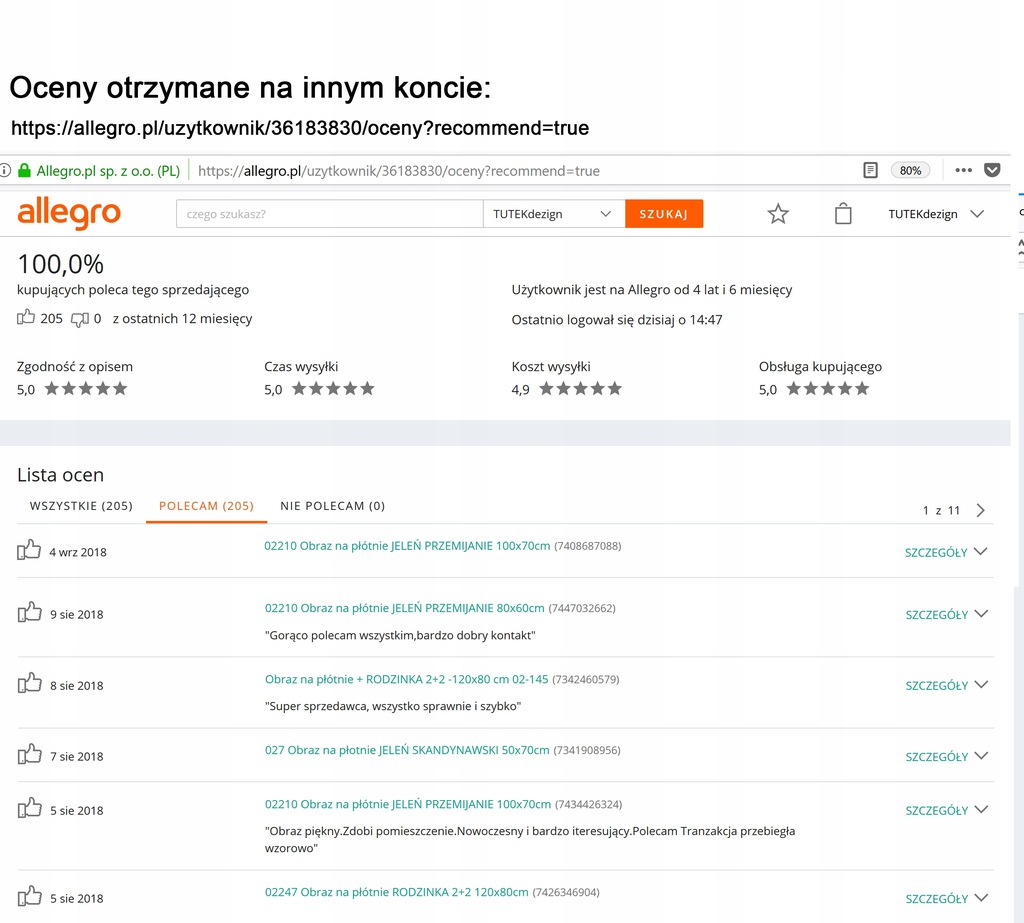Click the Zgodność z opisem star rating
1024x923 pixels.
pyautogui.click(x=86, y=389)
